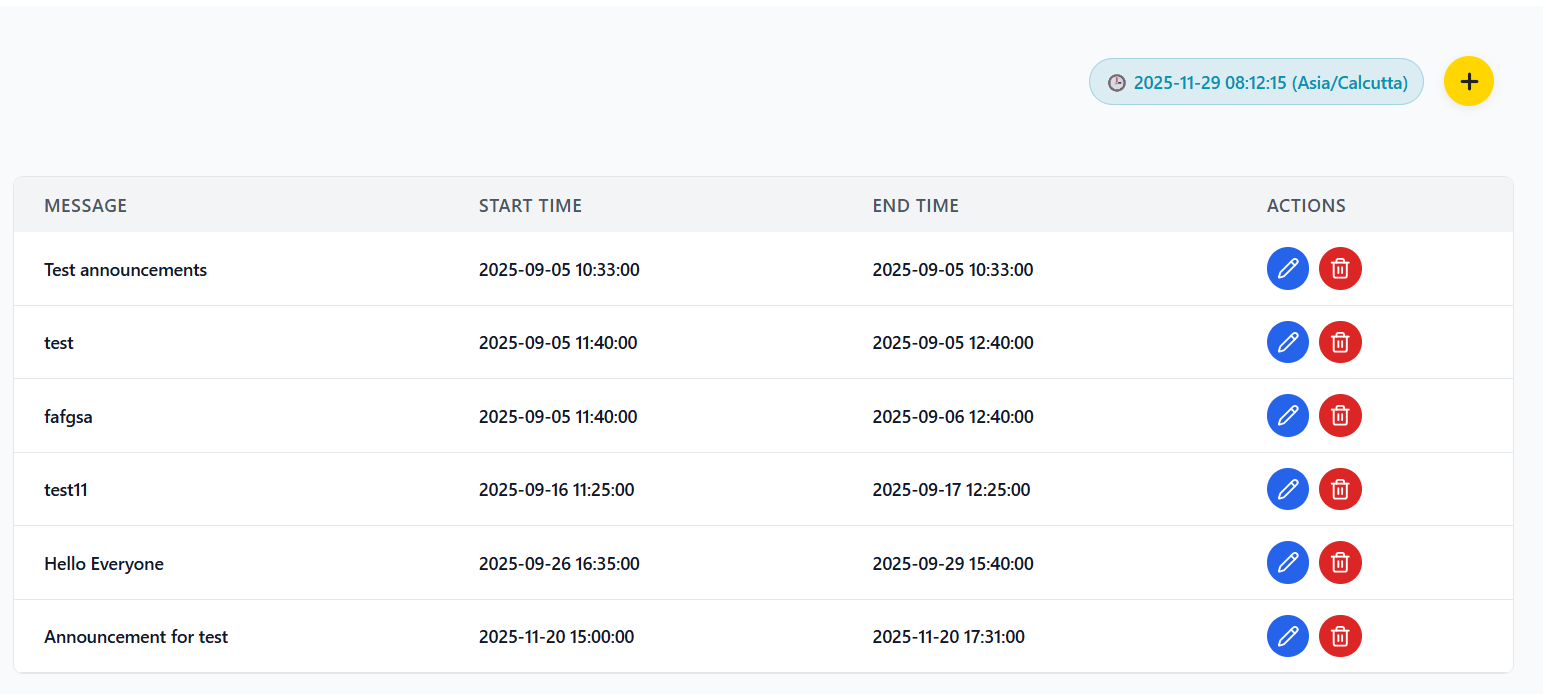Delete the "Hello Everyone" announcement
This screenshot has height=694, width=1543.
coord(1340,562)
